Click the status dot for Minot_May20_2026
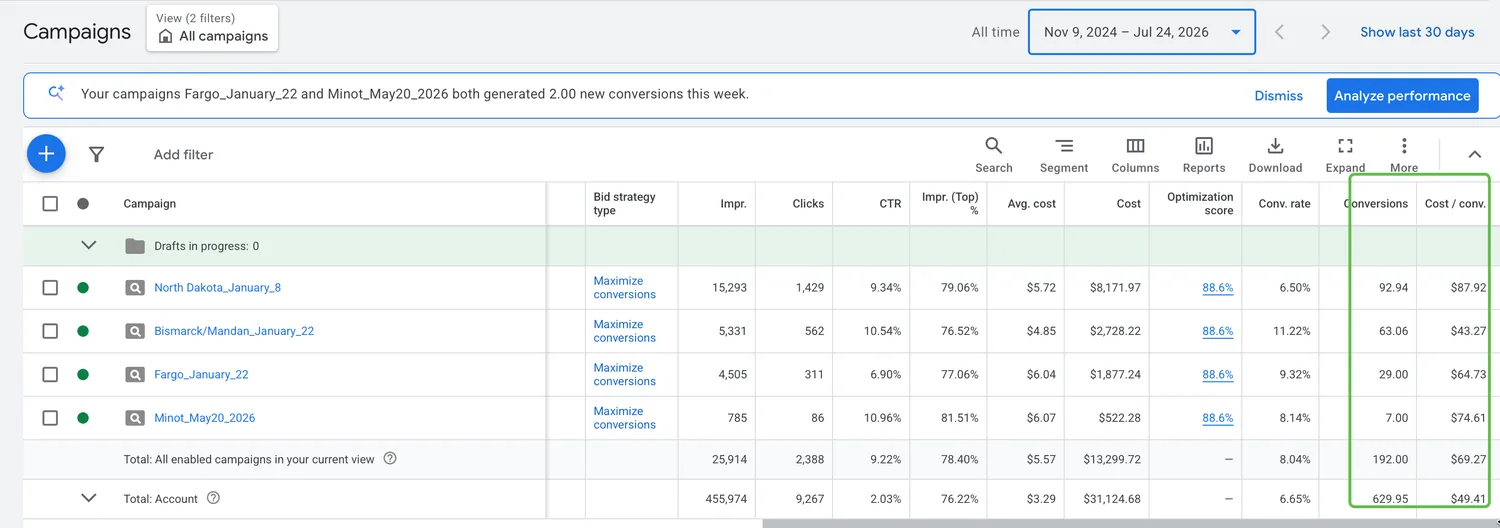This screenshot has height=528, width=1500. click(83, 418)
